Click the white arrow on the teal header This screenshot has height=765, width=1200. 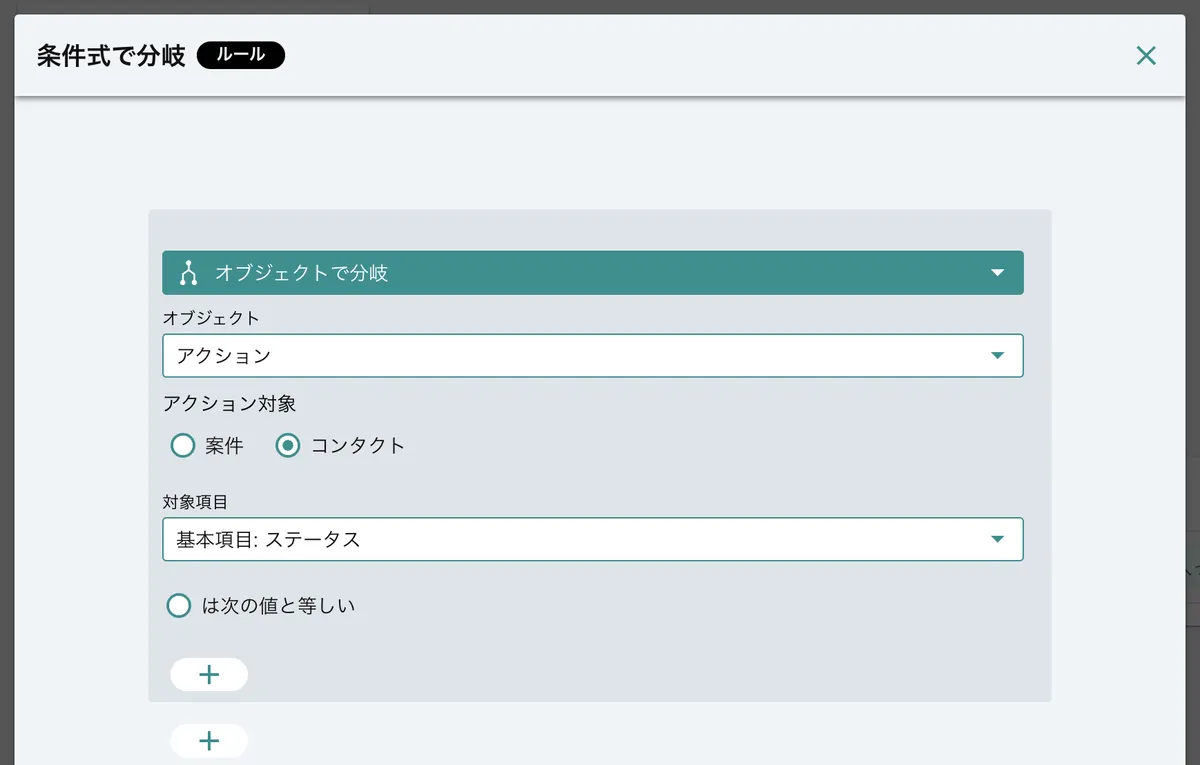(x=996, y=273)
